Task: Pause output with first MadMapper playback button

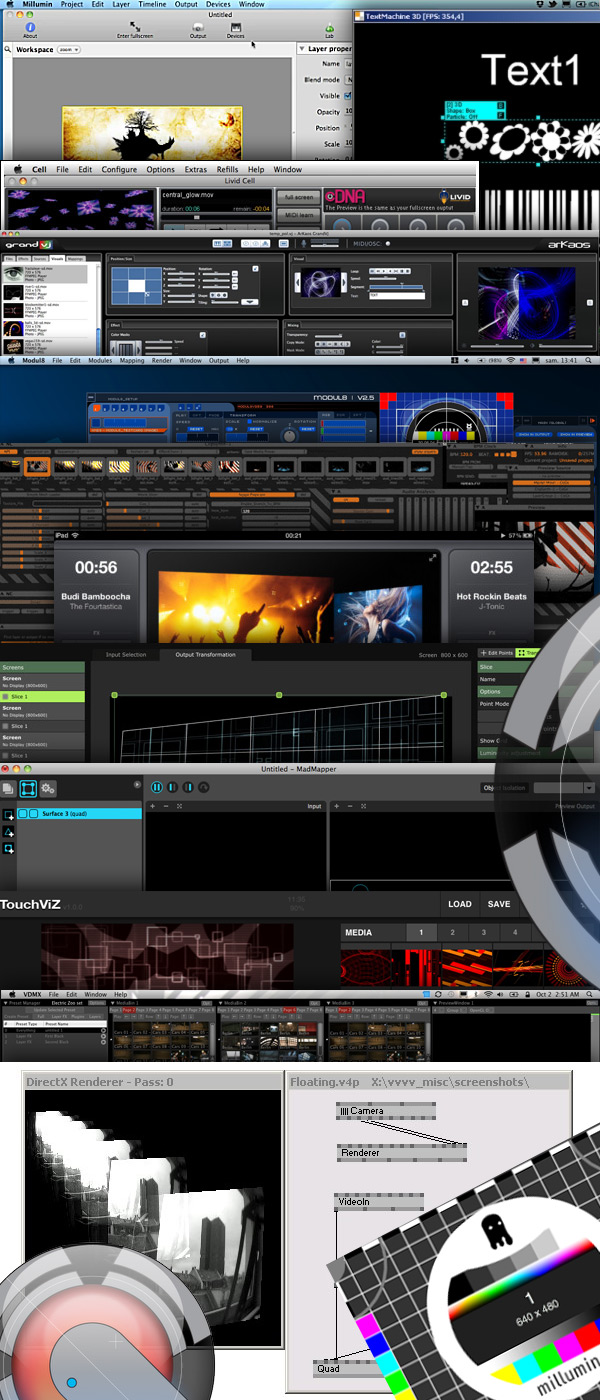Action: click(x=157, y=788)
